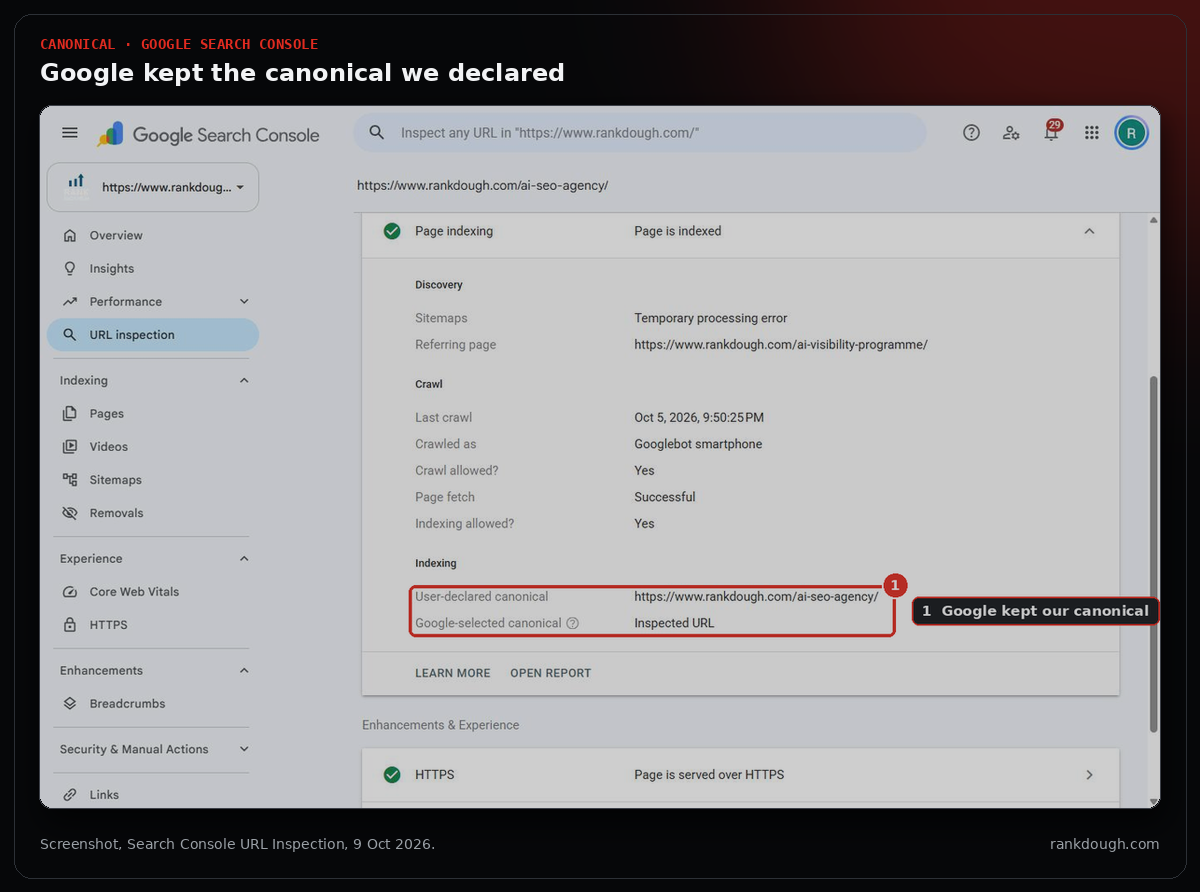
Task: Click 'Page is served over HTTPS' text
Action: 709,775
